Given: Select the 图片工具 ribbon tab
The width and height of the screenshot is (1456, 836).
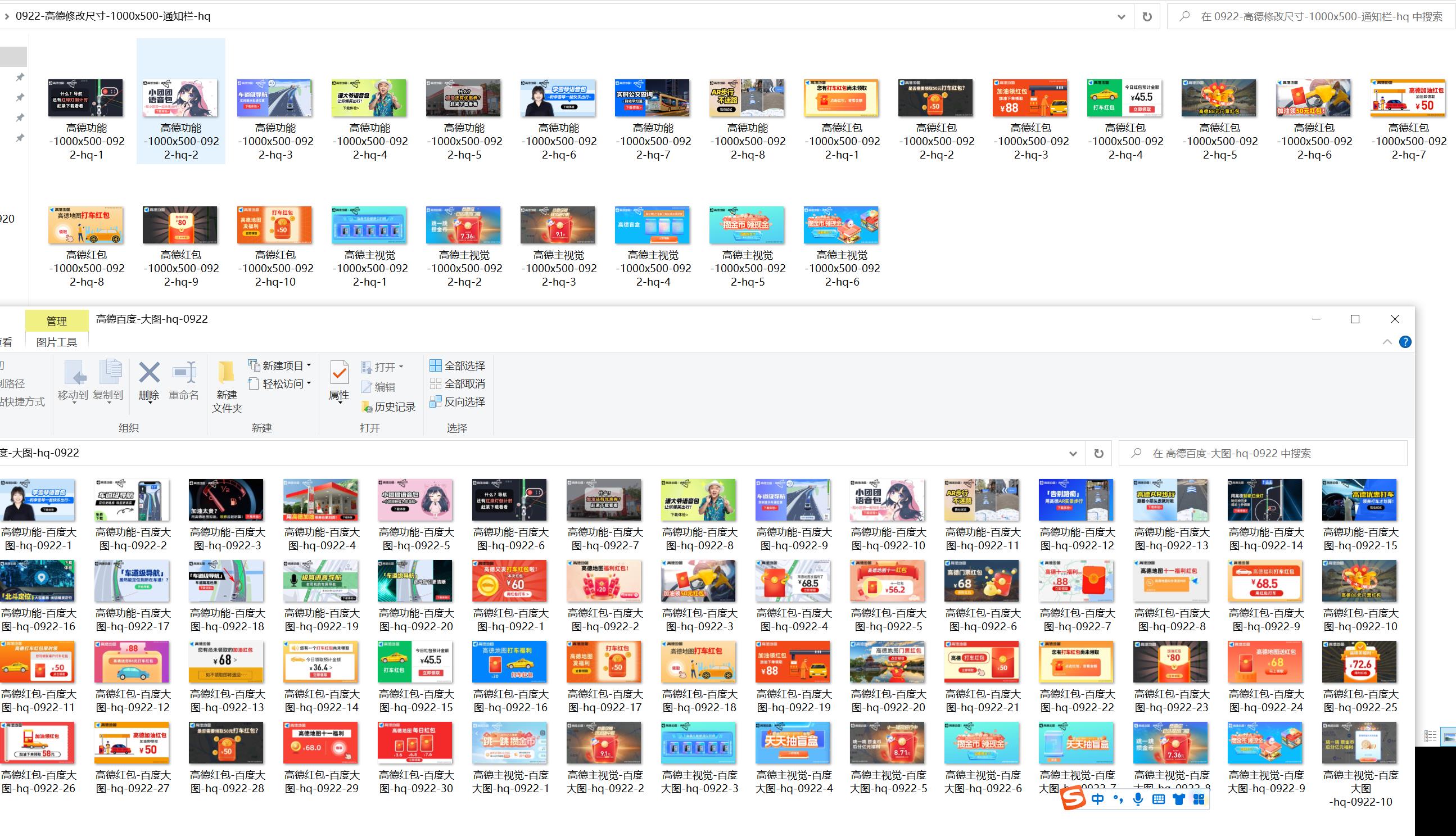Looking at the screenshot, I should [x=57, y=342].
